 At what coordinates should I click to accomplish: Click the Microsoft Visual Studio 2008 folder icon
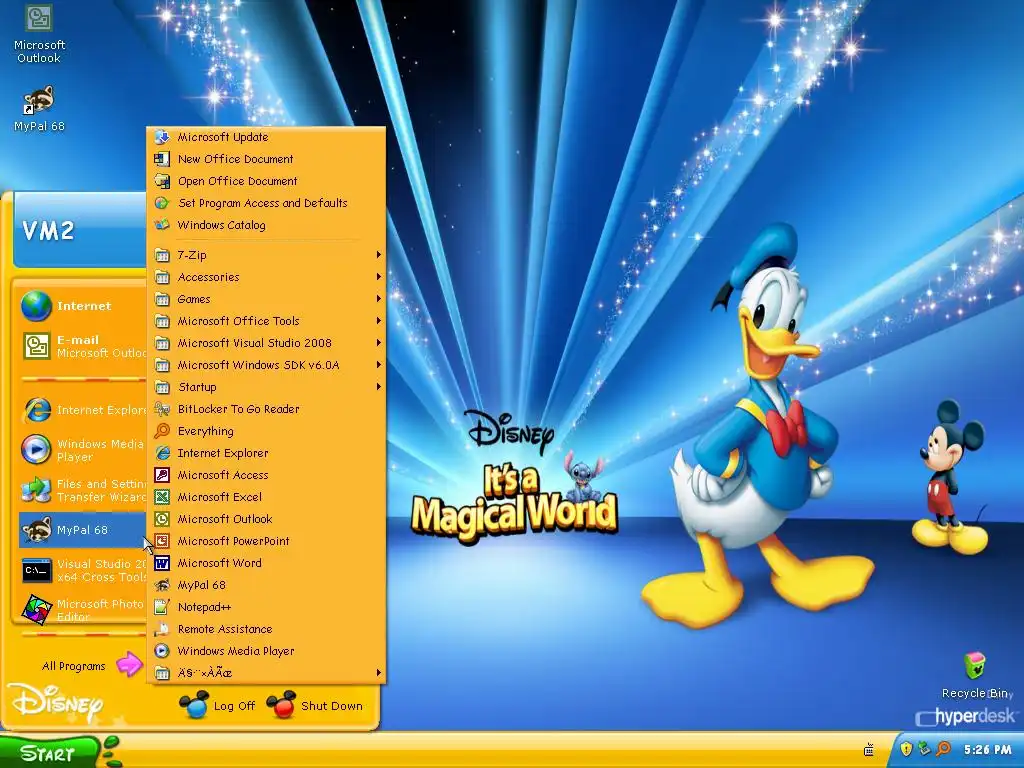pyautogui.click(x=162, y=343)
